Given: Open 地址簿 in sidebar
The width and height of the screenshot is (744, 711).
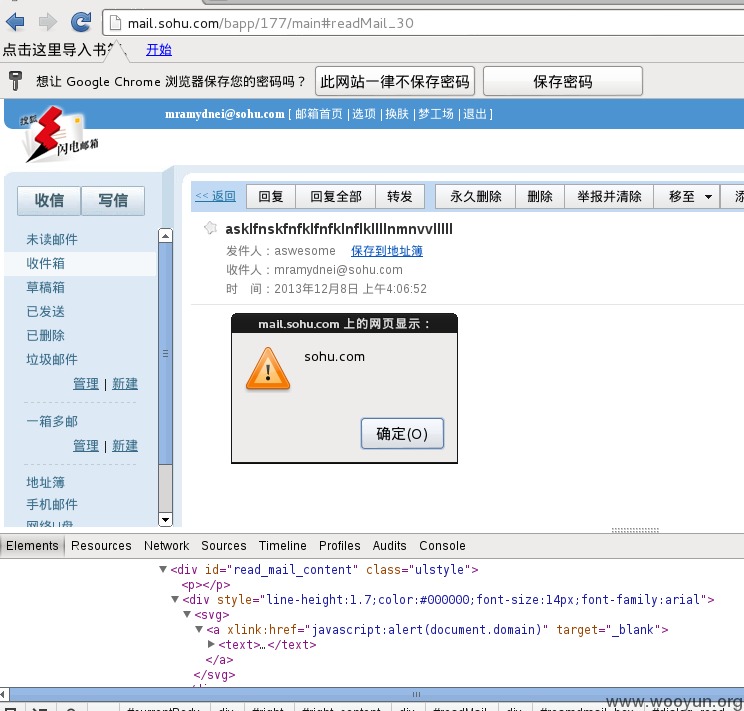Looking at the screenshot, I should pyautogui.click(x=46, y=482).
